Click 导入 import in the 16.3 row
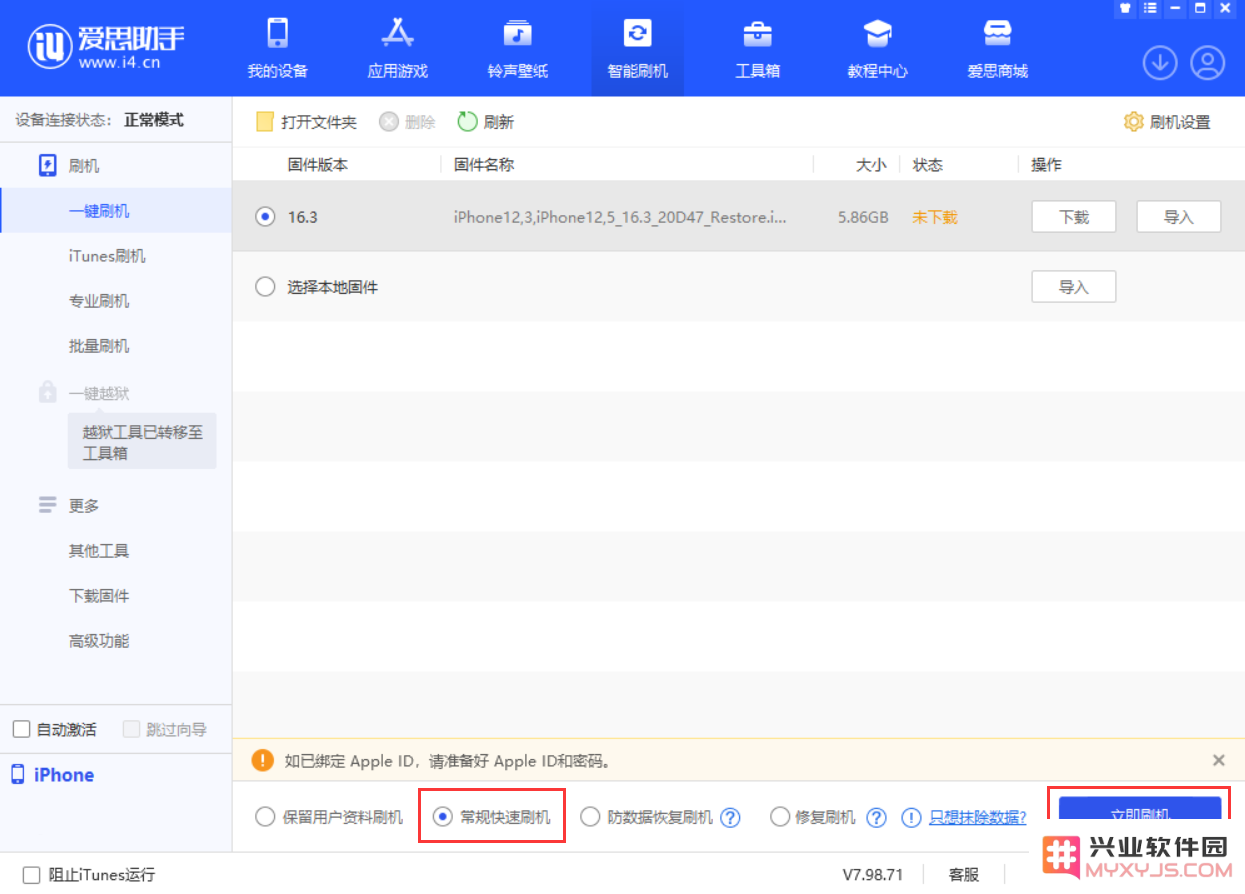 click(1179, 217)
